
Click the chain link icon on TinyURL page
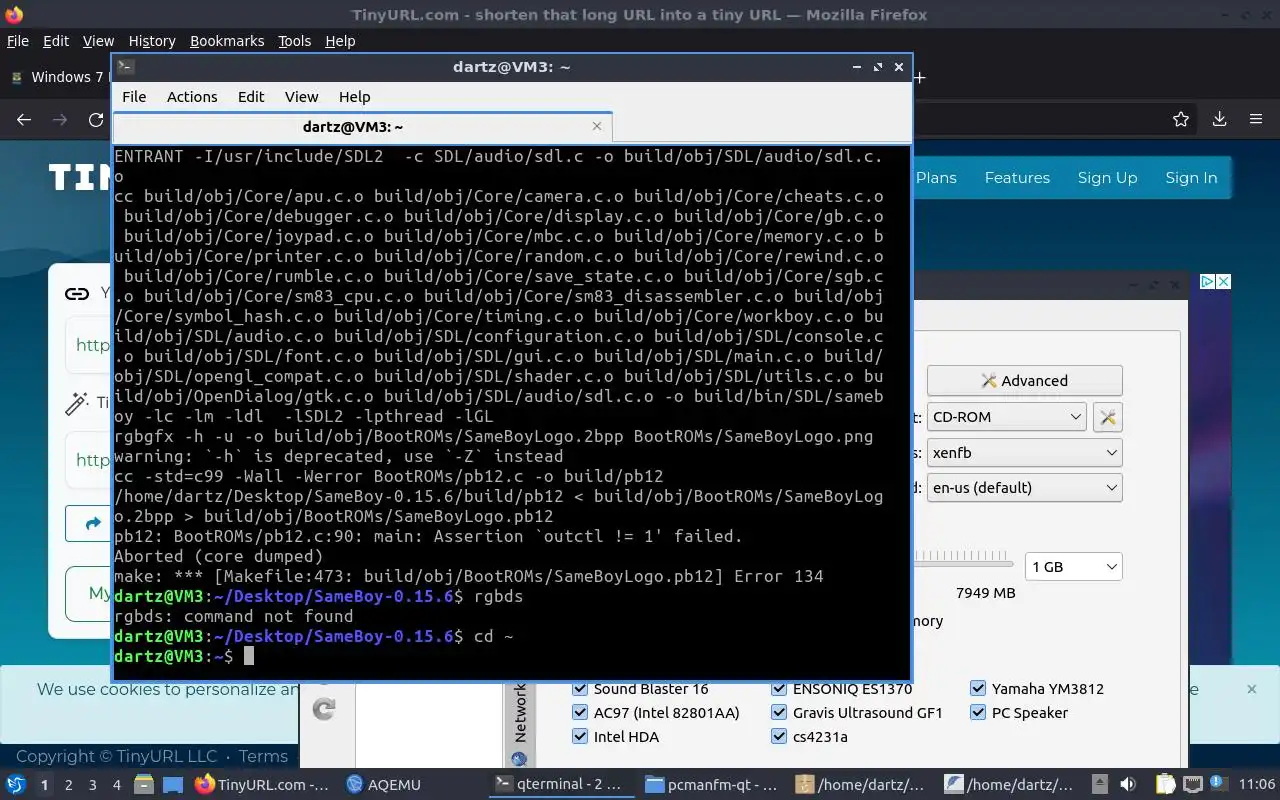[77, 293]
